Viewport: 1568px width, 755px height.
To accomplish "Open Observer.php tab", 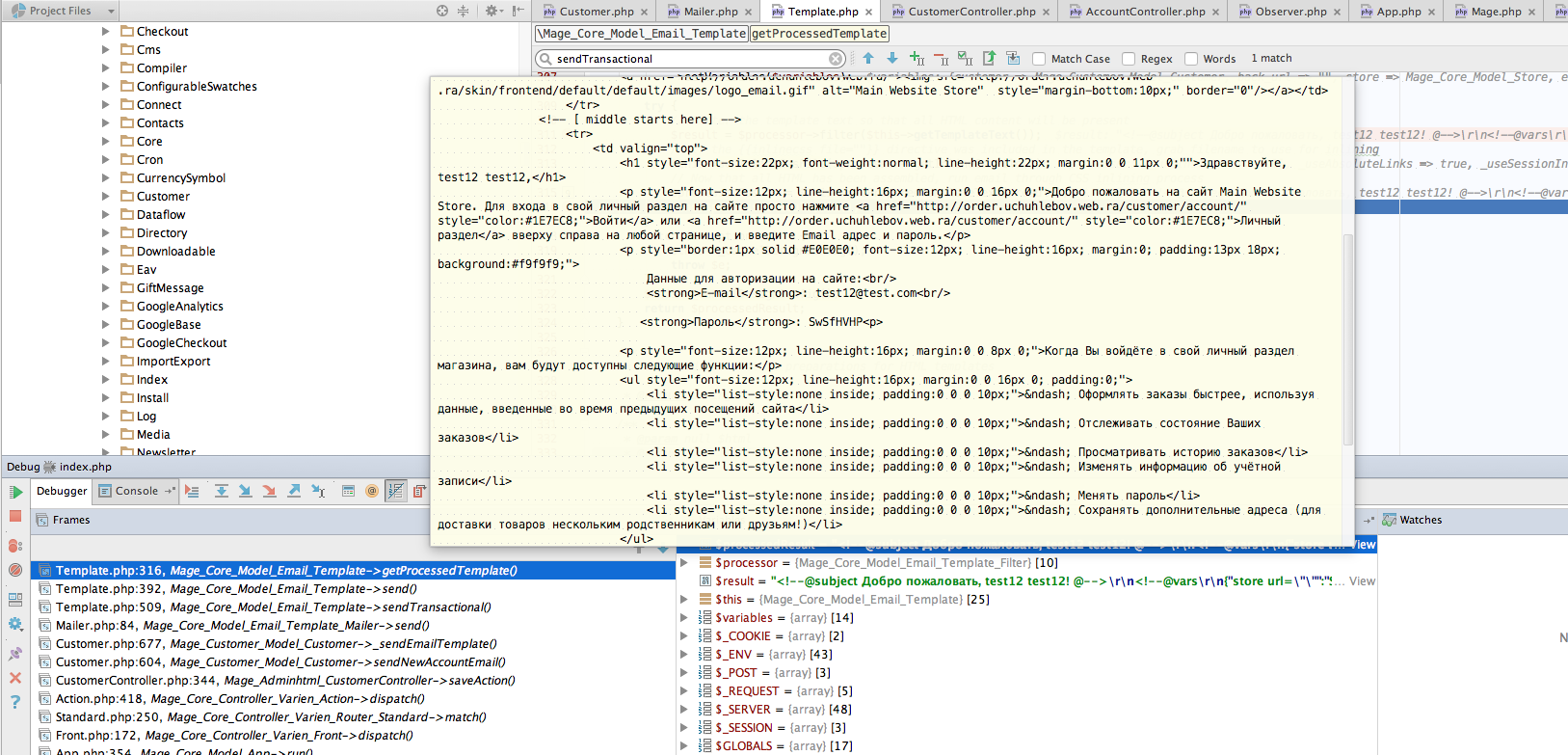I will [x=1290, y=12].
